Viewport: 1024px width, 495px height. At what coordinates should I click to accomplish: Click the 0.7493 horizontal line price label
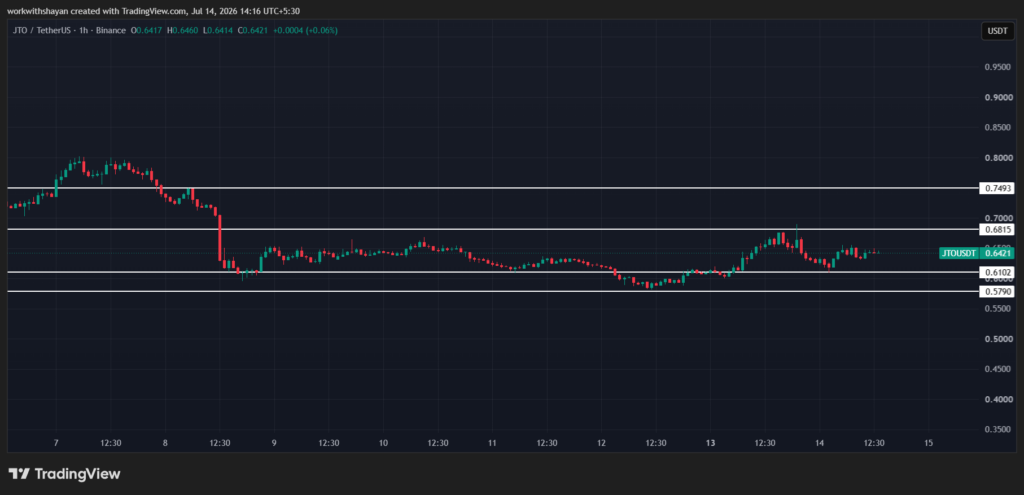(997, 188)
